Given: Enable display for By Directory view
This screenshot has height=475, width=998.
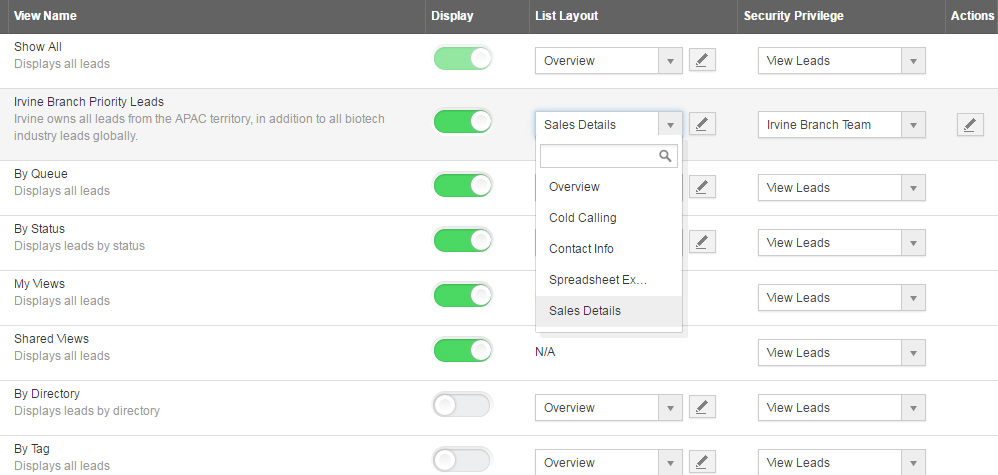Looking at the screenshot, I should point(463,405).
